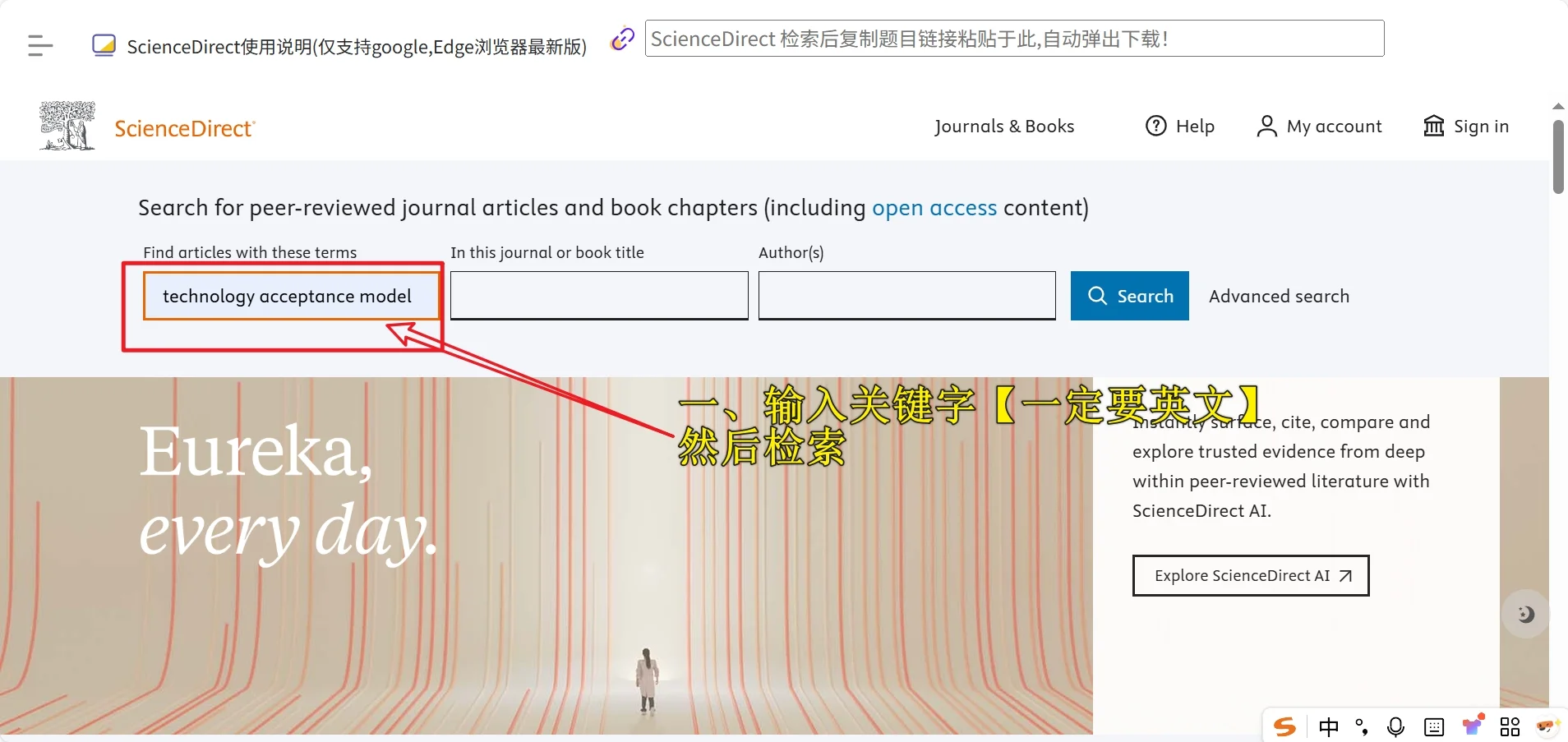Click the institution building icon beside Sign in
This screenshot has width=1568, height=742.
point(1434,126)
